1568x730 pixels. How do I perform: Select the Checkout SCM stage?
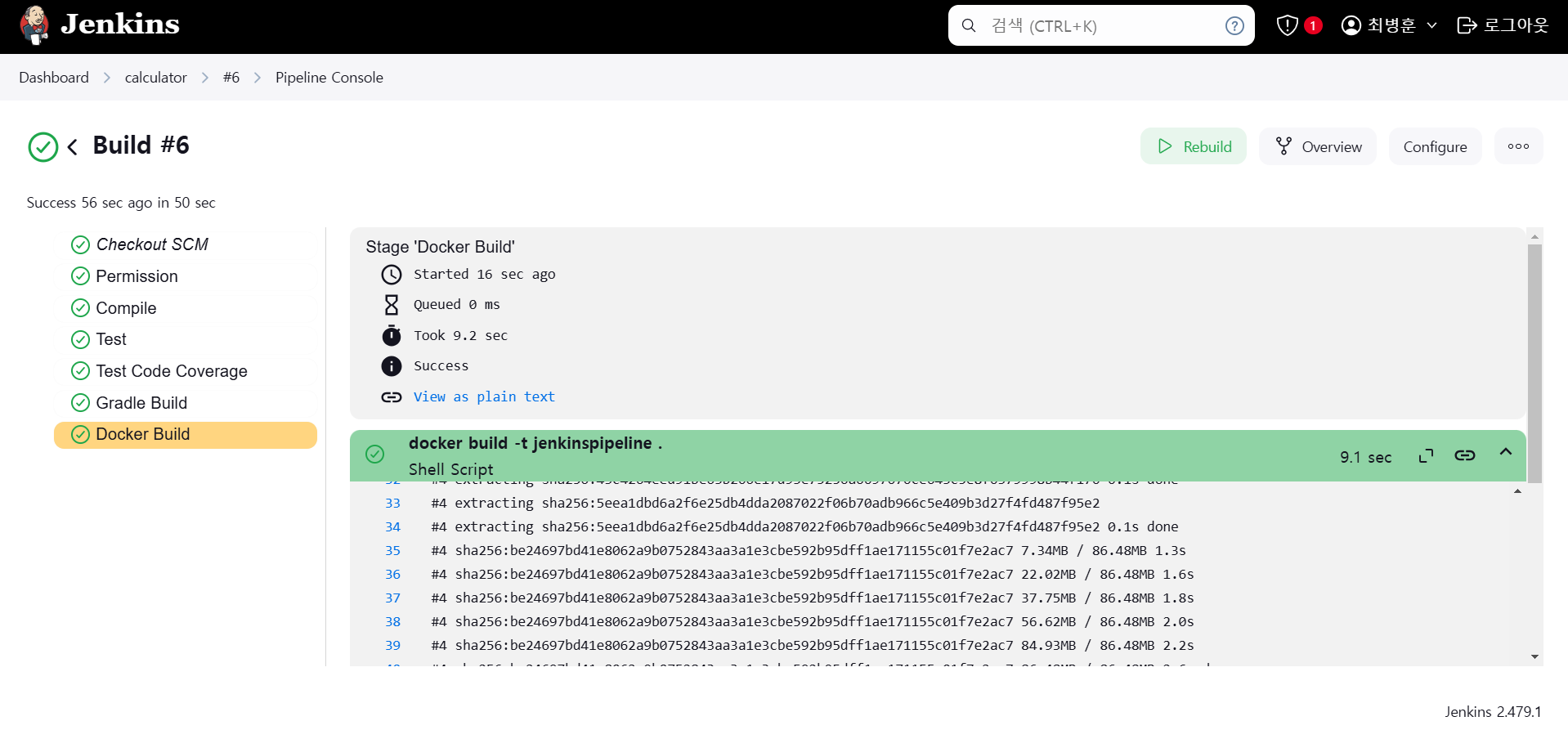[x=186, y=244]
